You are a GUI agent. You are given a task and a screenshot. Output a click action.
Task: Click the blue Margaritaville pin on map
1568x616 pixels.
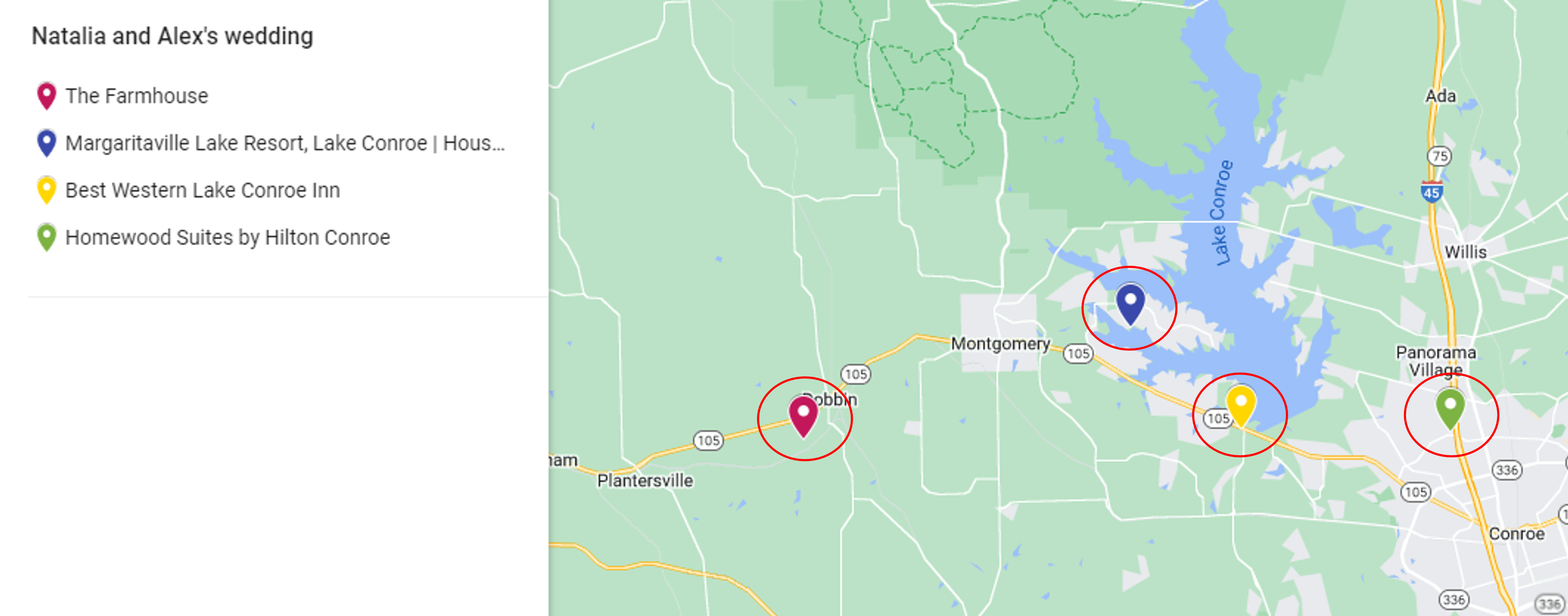pyautogui.click(x=1130, y=304)
